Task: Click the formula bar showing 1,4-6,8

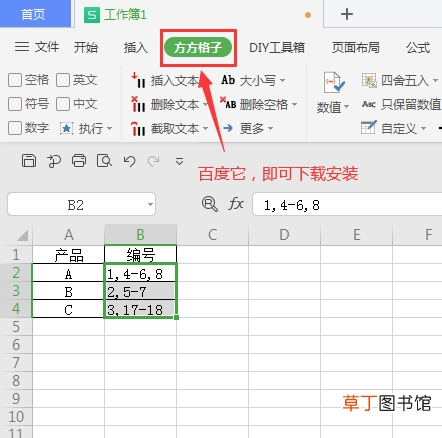Action: pos(347,204)
